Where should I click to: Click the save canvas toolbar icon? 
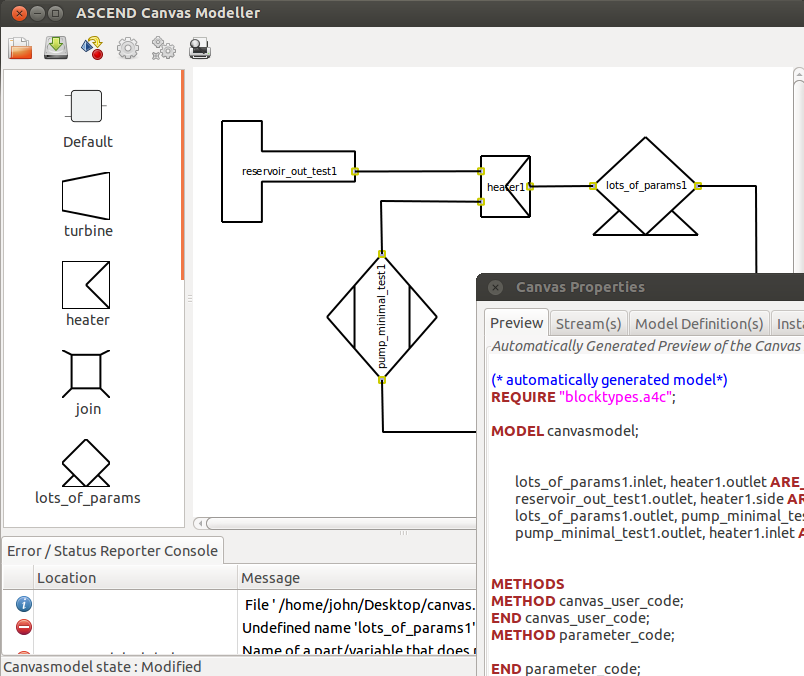(x=56, y=47)
